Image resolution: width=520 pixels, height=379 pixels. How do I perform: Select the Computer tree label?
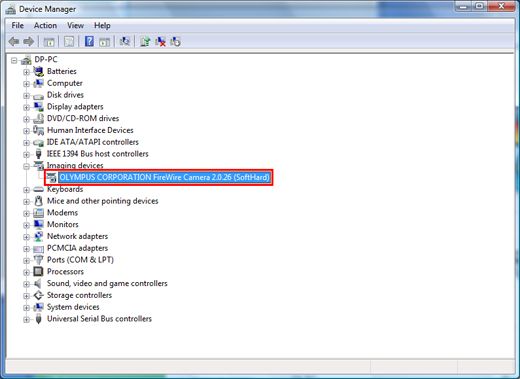65,83
